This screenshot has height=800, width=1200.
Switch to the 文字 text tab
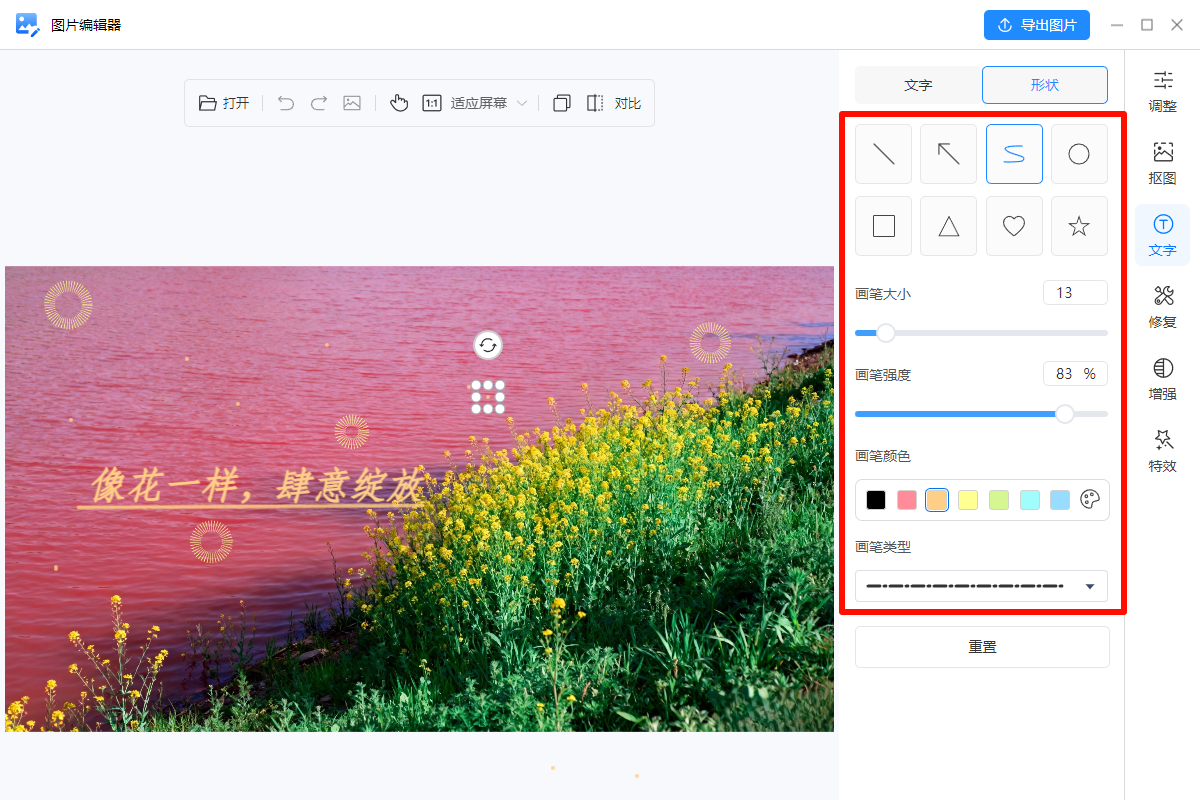(x=917, y=85)
